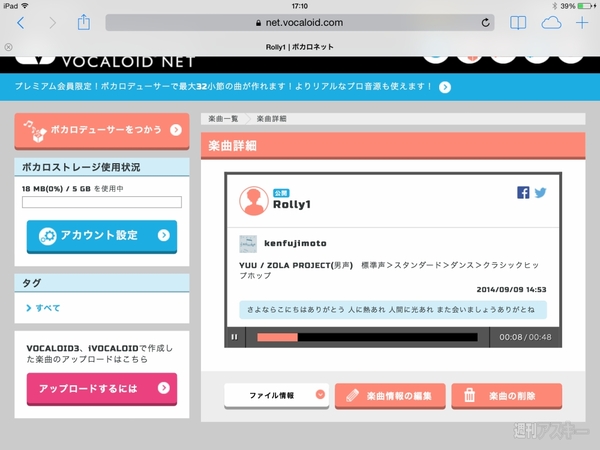Screen dimensions: 600x450
Task: Close the Rolly1 tab
Action: (x=8, y=47)
